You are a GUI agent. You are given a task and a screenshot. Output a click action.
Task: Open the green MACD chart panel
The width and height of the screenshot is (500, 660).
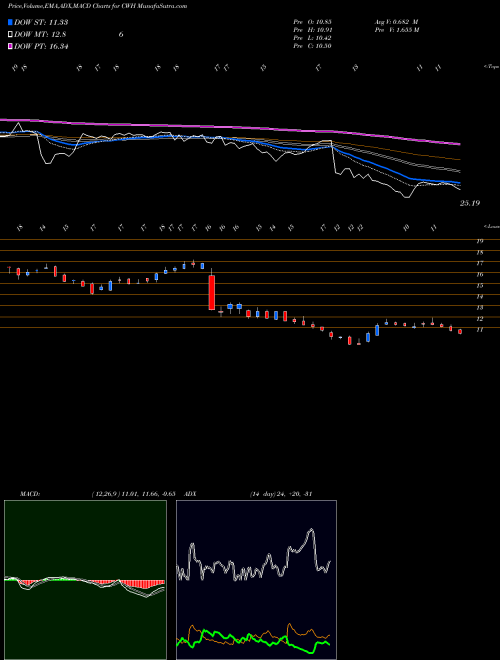(x=85, y=580)
